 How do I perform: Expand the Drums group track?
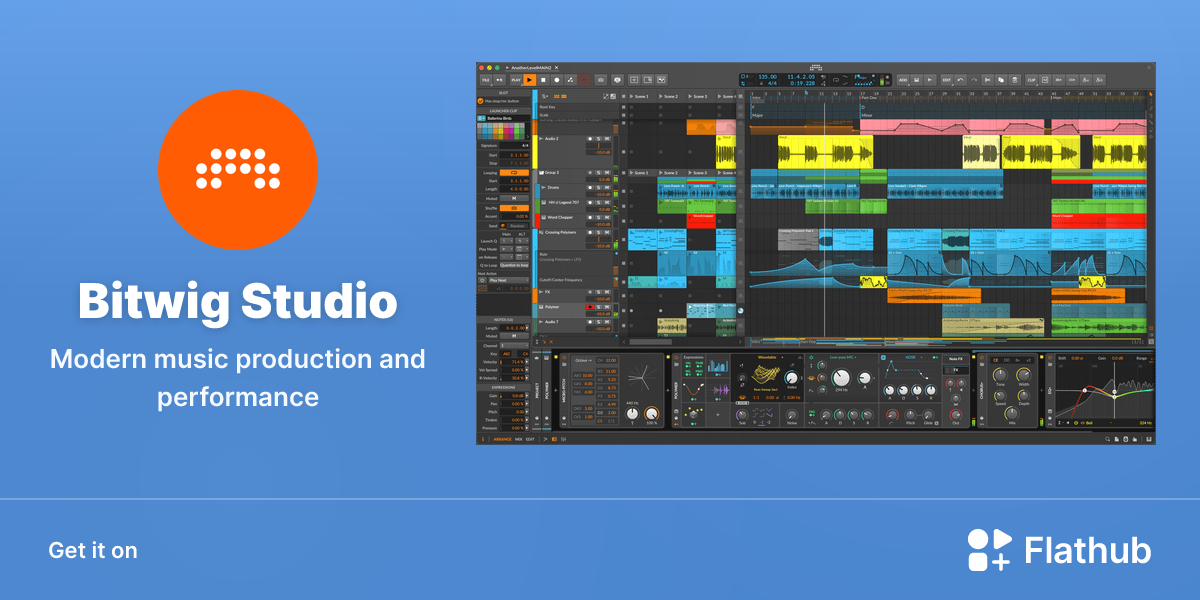coord(543,187)
